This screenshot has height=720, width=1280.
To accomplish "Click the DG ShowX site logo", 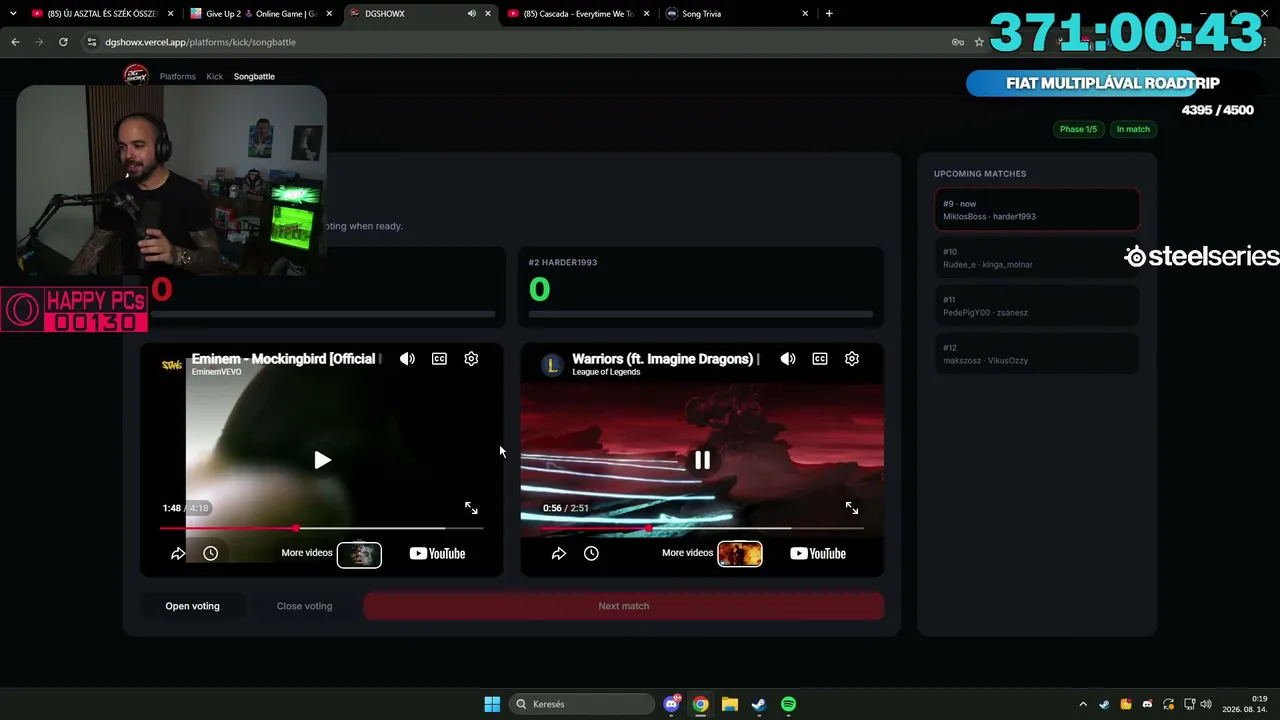I will (x=136, y=76).
